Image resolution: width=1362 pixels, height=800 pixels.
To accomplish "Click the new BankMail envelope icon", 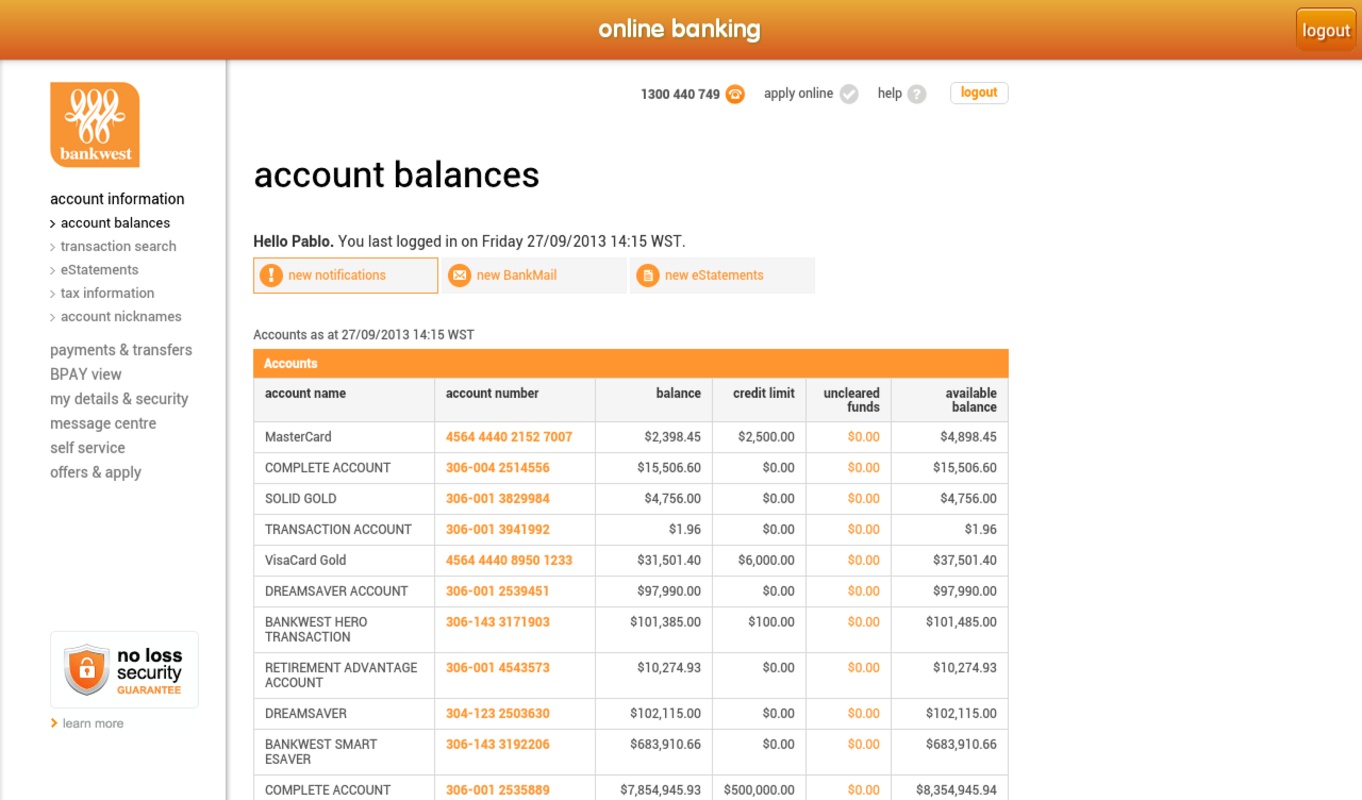I will [459, 275].
